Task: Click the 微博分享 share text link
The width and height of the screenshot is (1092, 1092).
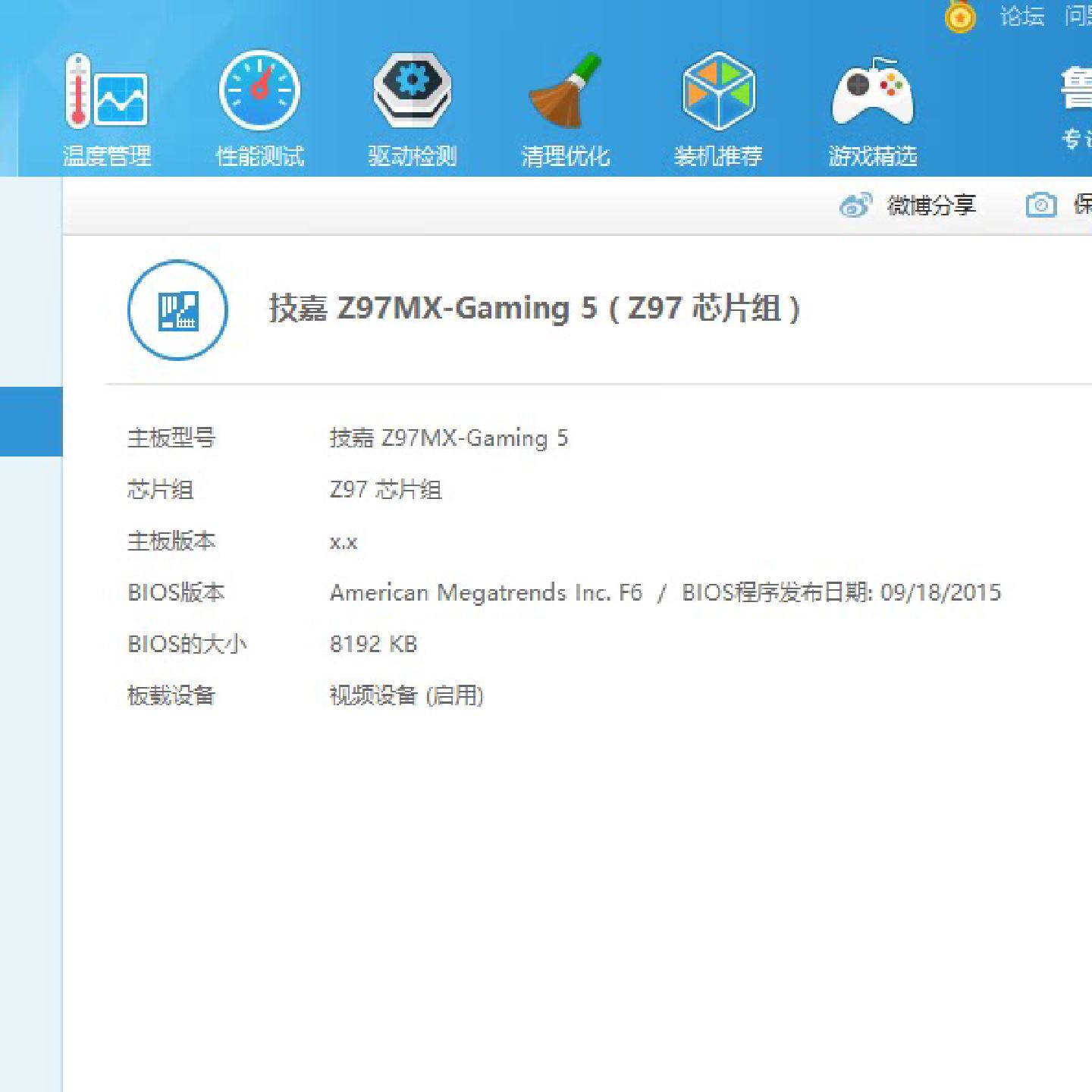Action: pos(931,205)
